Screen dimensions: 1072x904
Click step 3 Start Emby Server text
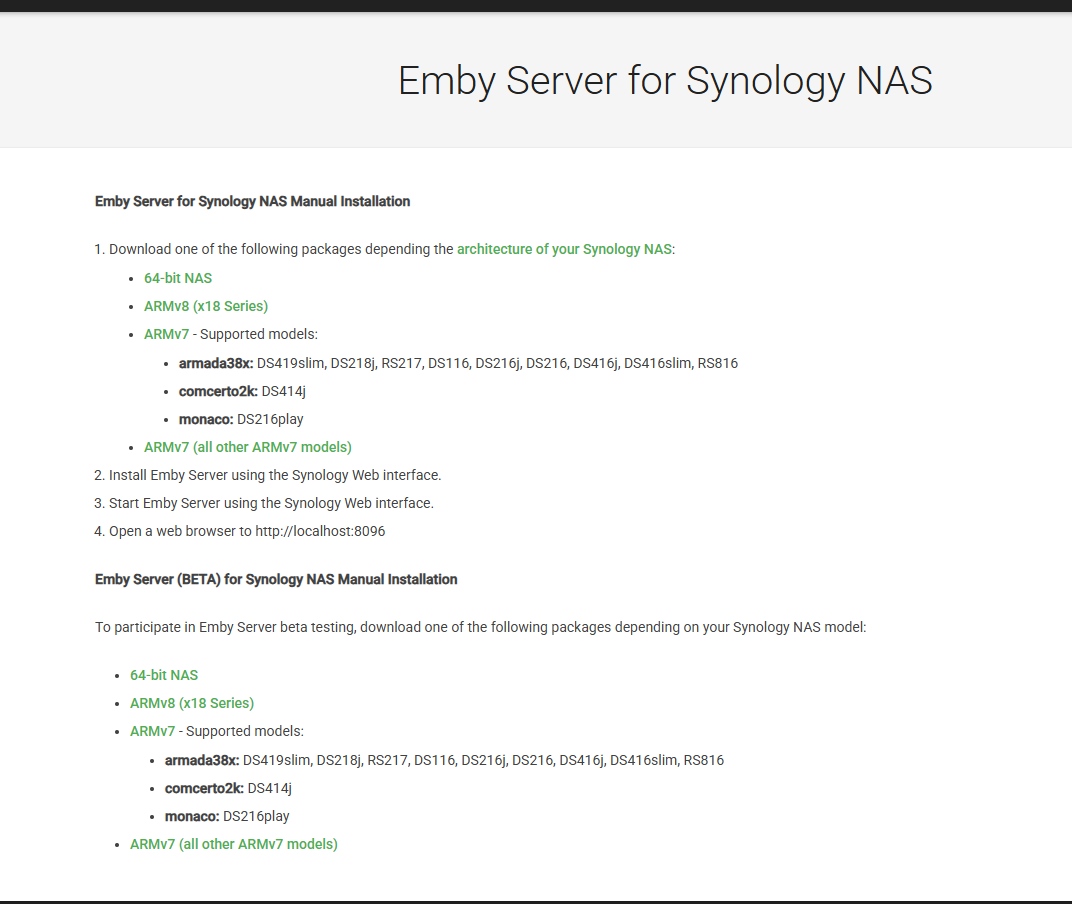coord(271,503)
